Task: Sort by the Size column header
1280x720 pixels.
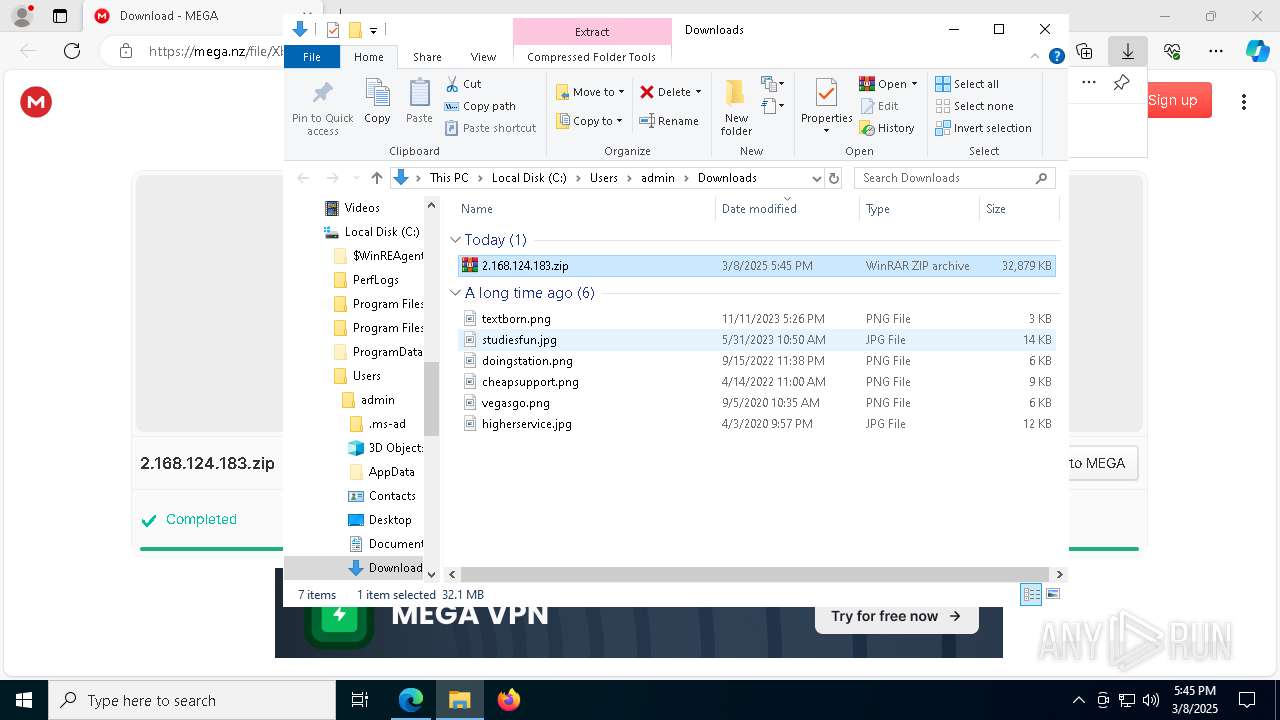Action: pos(1017,209)
